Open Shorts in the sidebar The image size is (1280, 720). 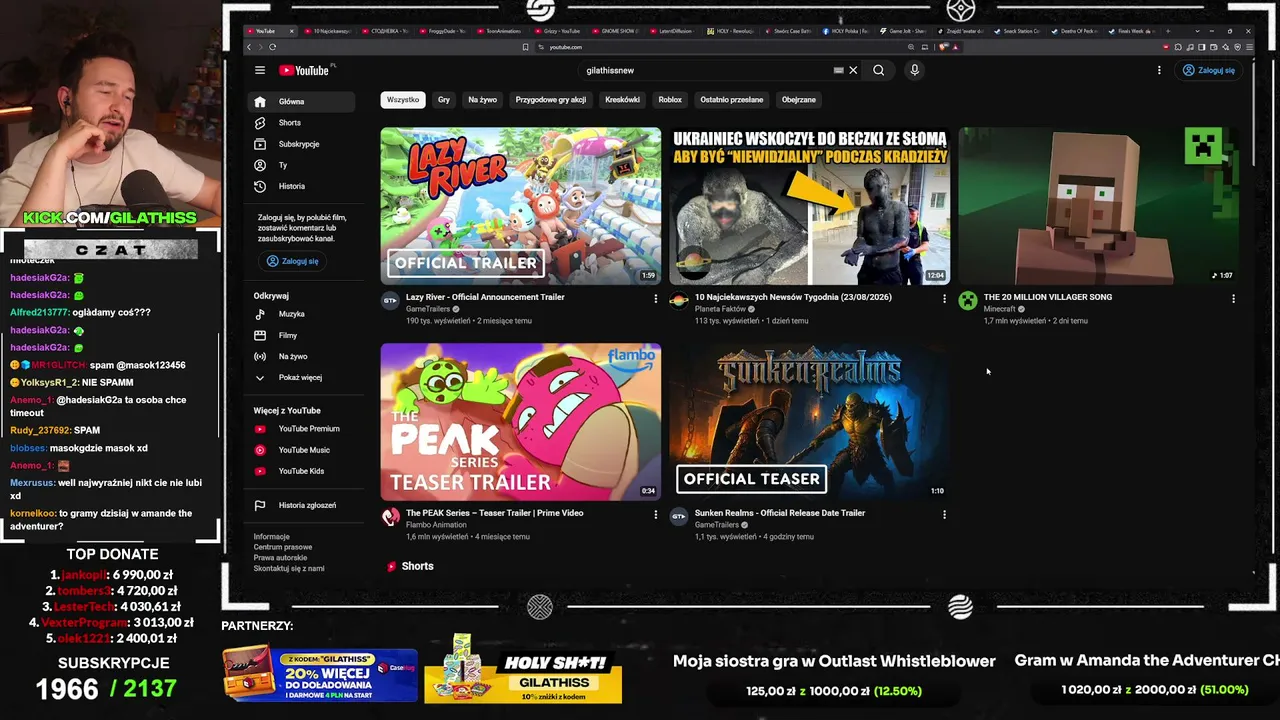[300, 123]
